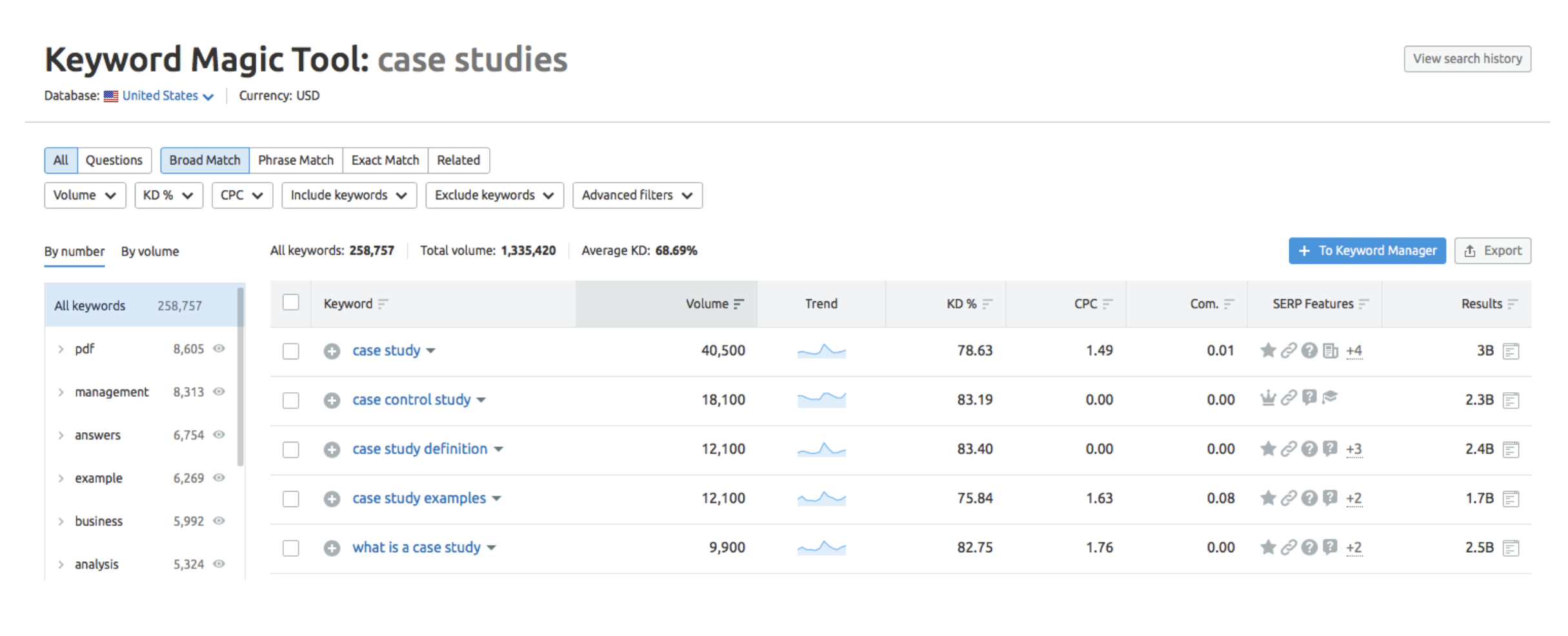Send keywords To Keyword Manager
The image size is (1568, 636).
1367,251
